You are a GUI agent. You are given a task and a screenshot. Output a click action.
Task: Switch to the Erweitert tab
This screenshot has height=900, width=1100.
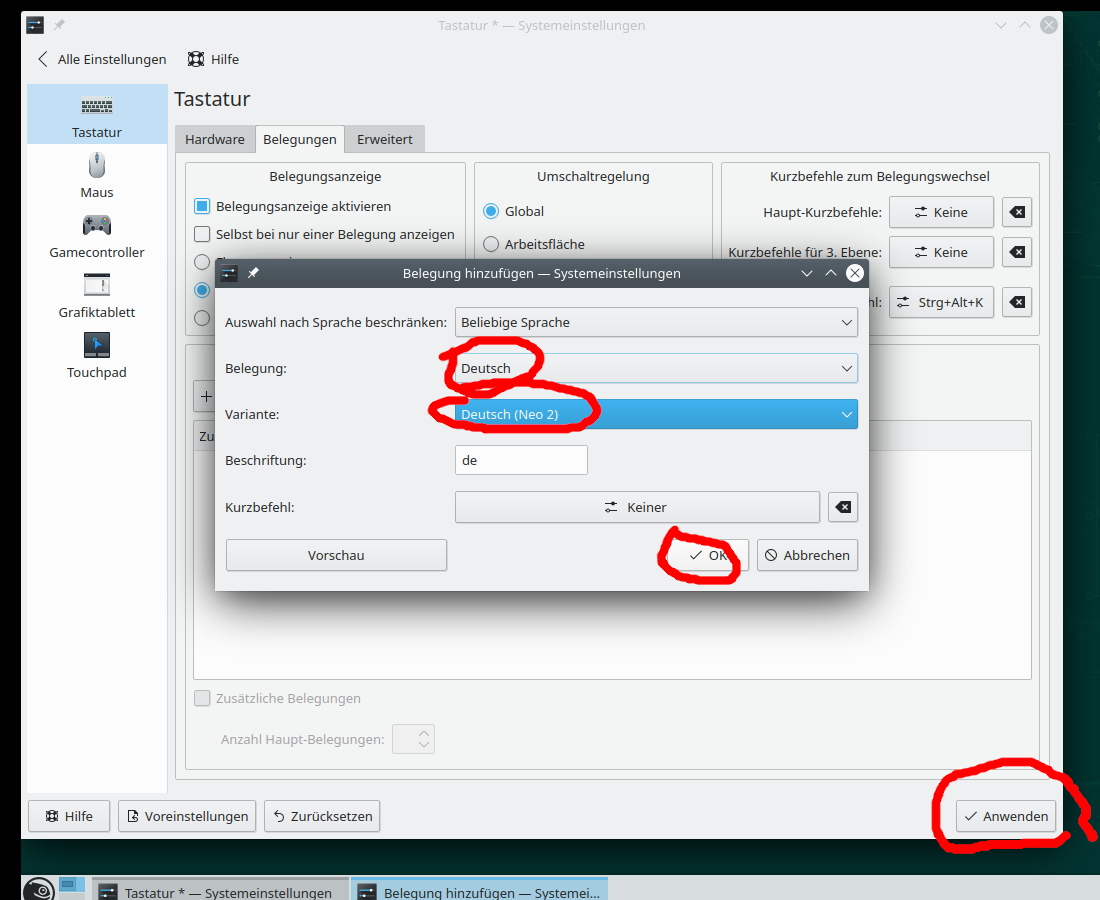[384, 140]
